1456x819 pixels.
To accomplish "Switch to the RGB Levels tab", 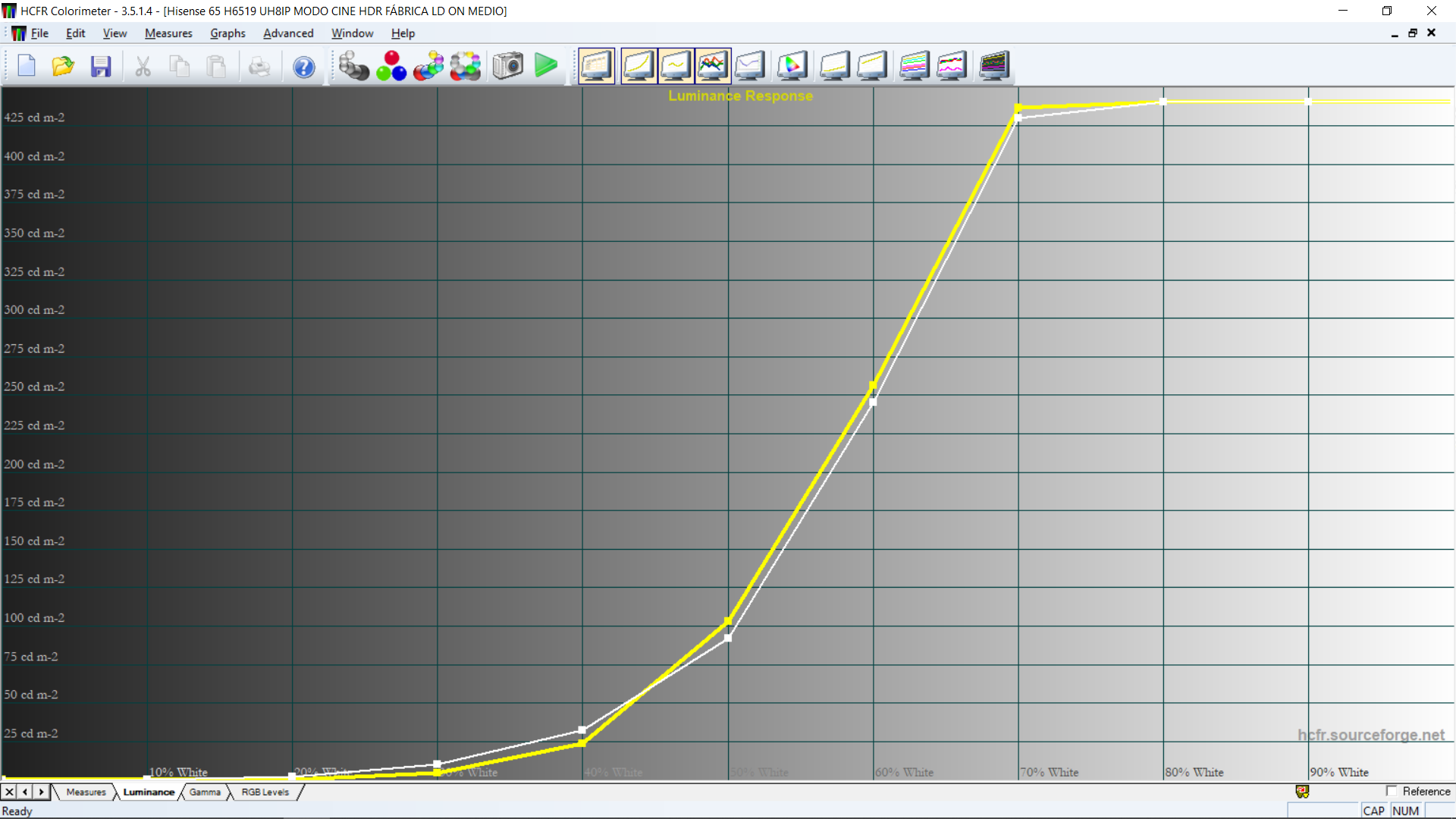I will tap(265, 792).
